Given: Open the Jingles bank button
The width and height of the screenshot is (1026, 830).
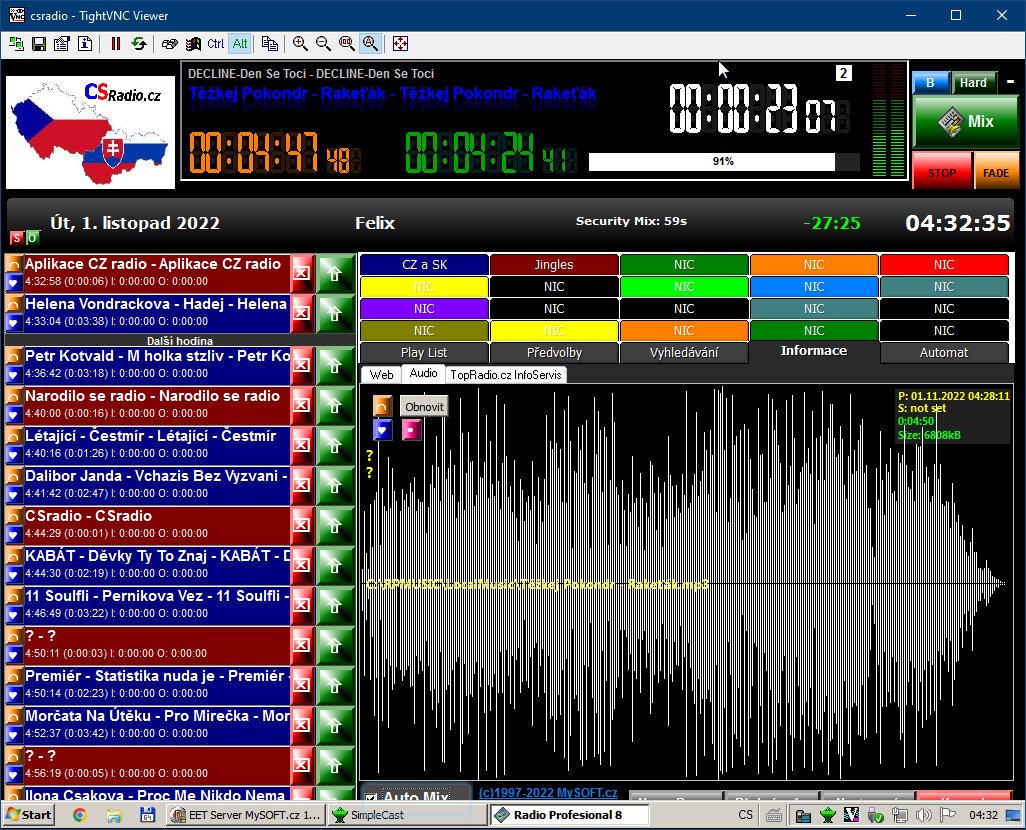Looking at the screenshot, I should (x=554, y=264).
